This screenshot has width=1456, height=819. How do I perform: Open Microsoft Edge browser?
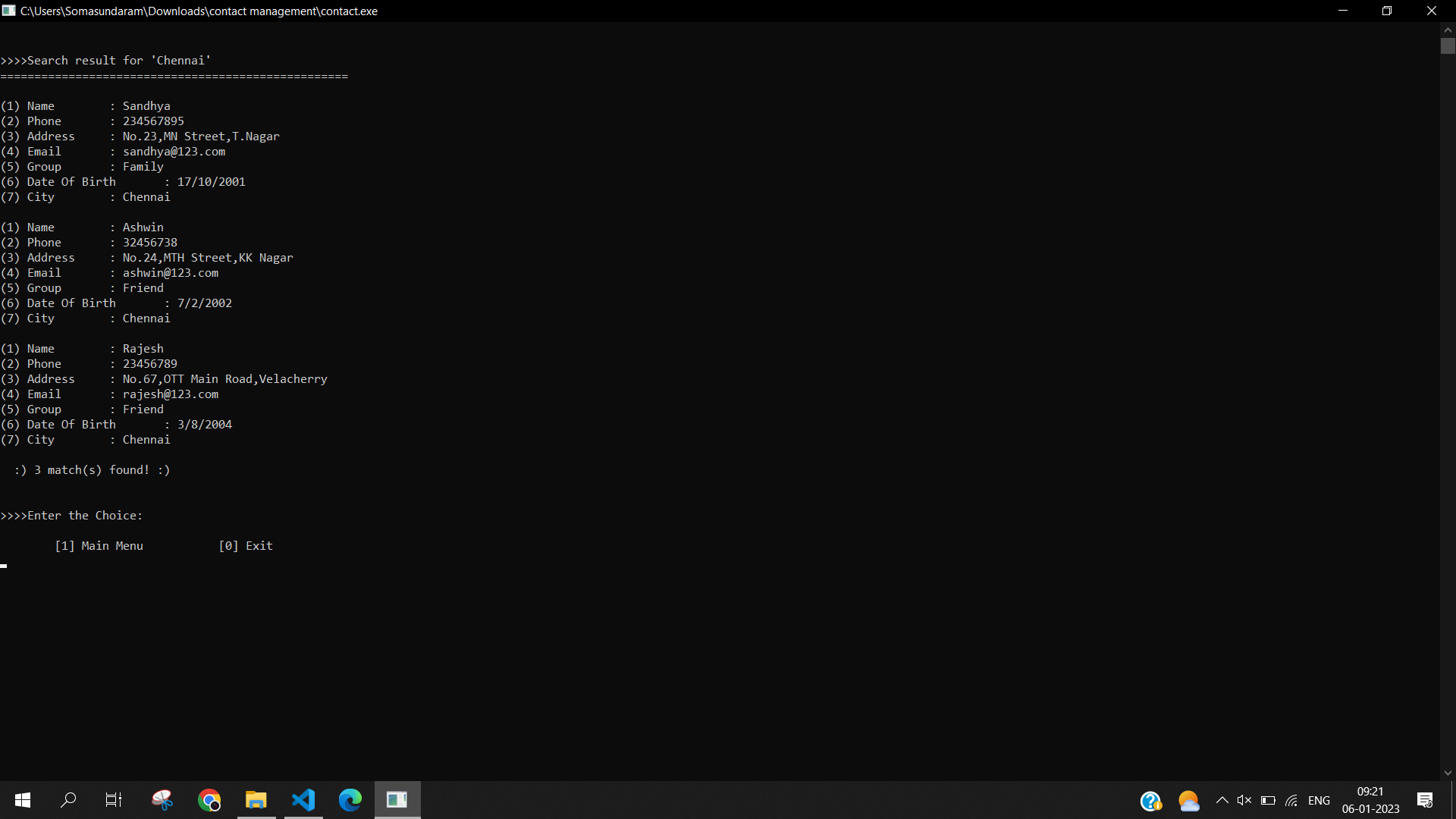point(350,800)
